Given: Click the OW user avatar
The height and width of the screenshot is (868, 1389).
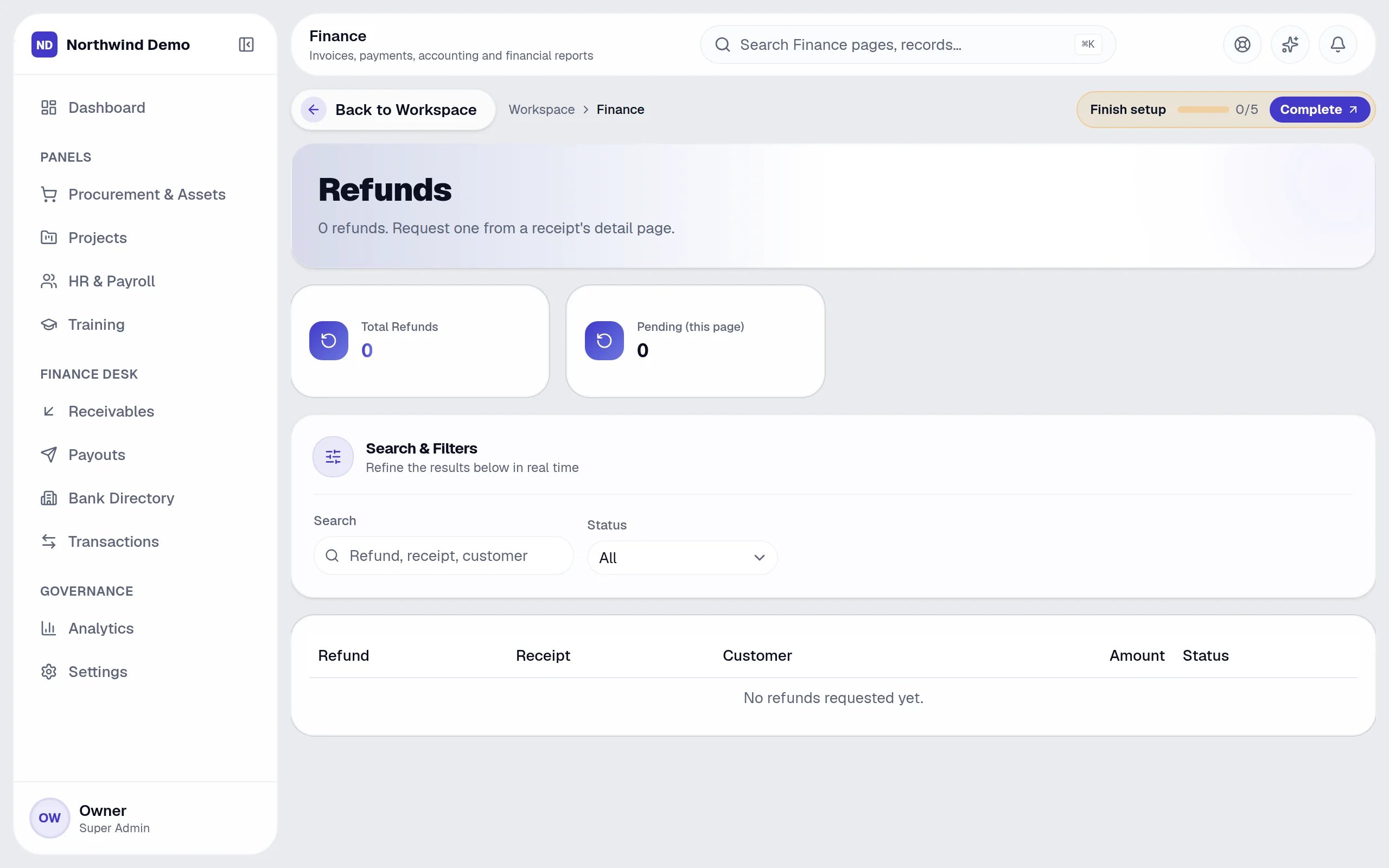Looking at the screenshot, I should [50, 818].
